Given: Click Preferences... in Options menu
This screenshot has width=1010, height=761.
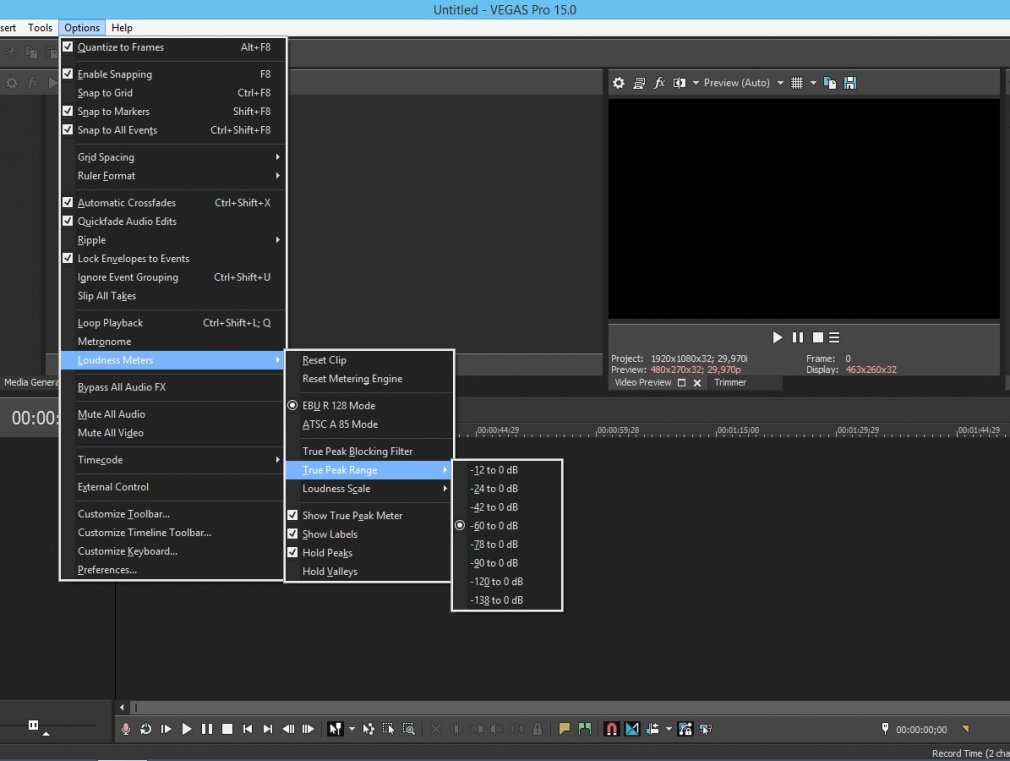Looking at the screenshot, I should pos(172,570).
